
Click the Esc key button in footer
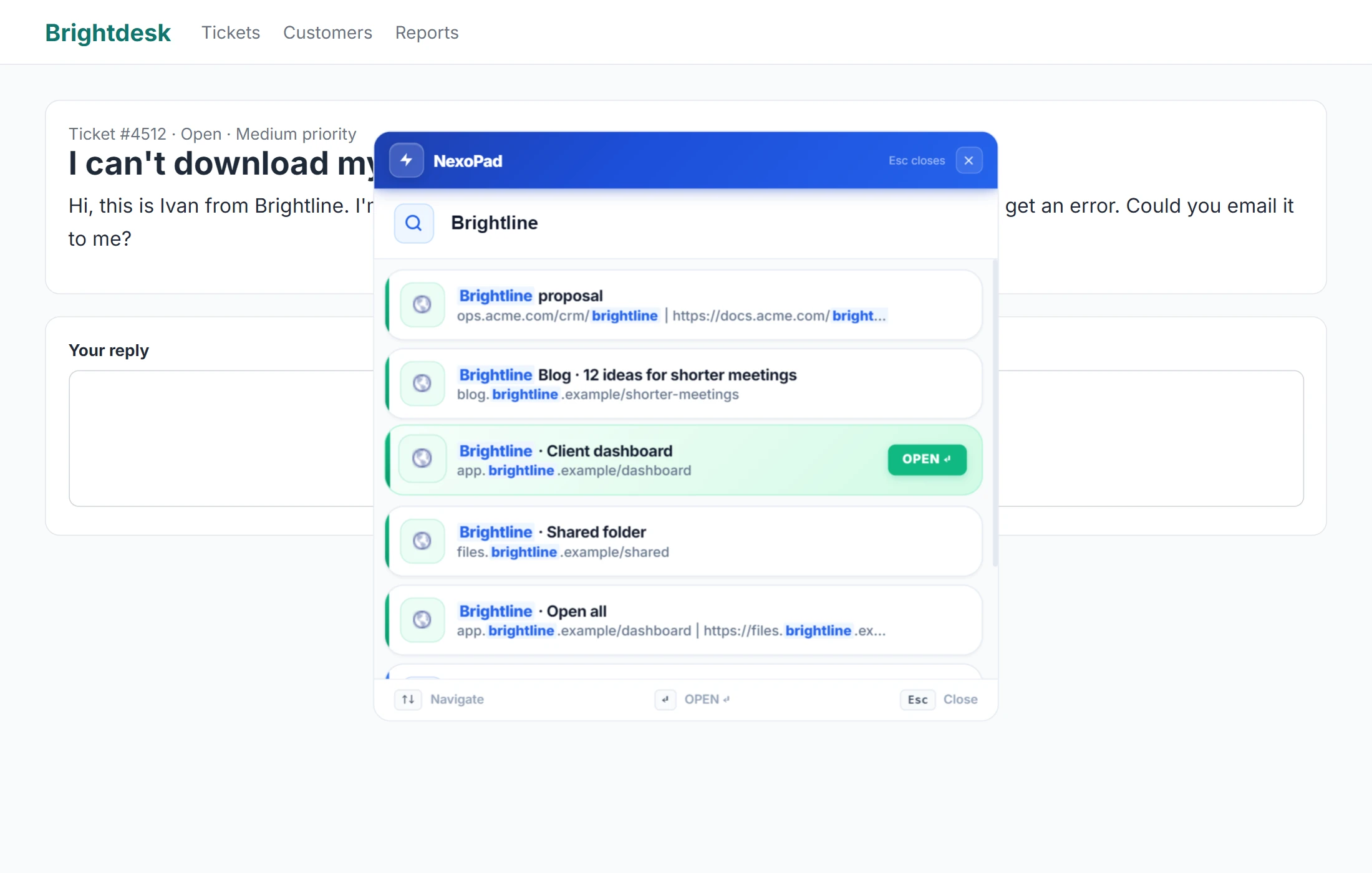pos(917,700)
